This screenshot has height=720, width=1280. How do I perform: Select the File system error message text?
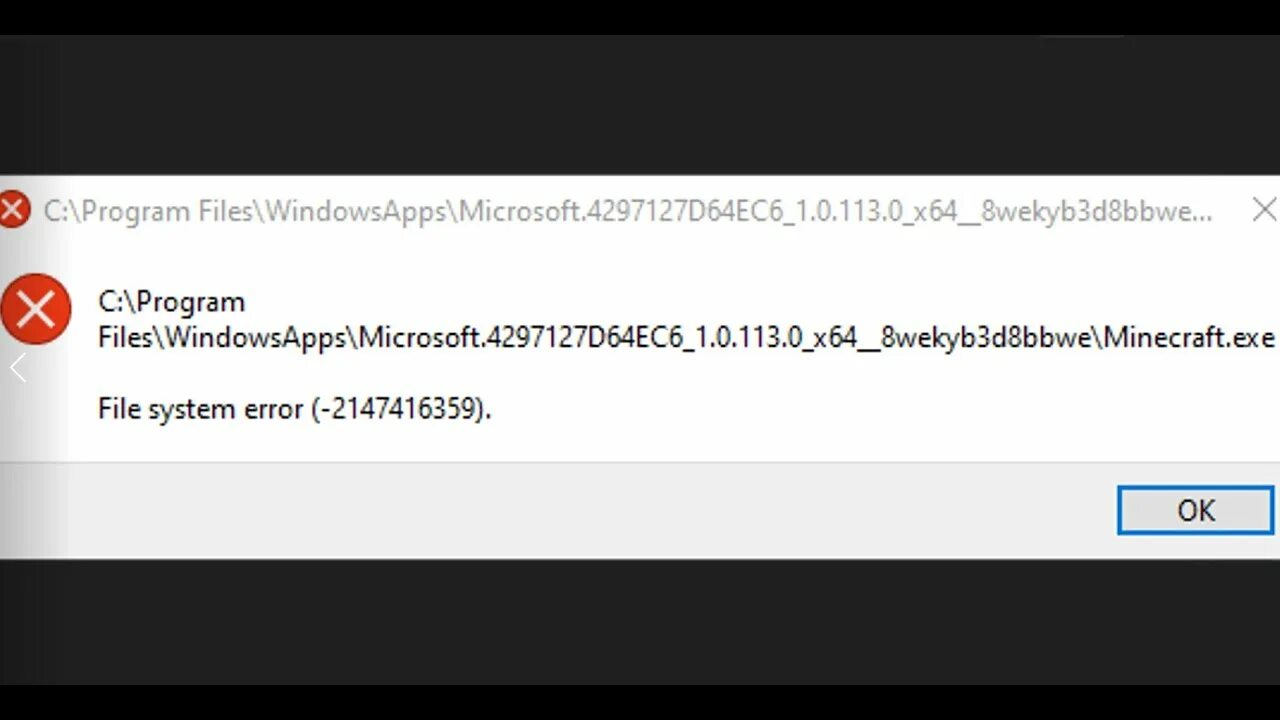click(295, 409)
